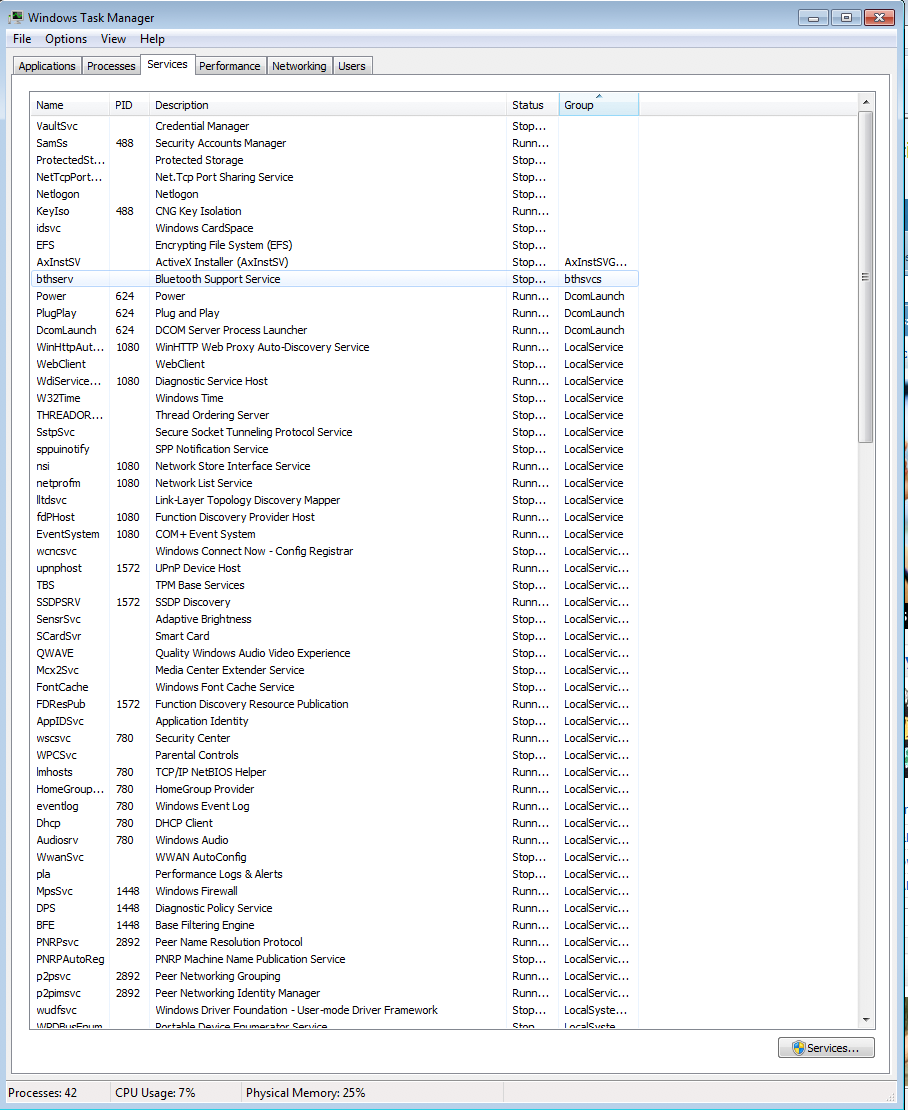Select the MpsSvc Windows Firewall row
Viewport: 908px width, 1110px height.
(335, 891)
